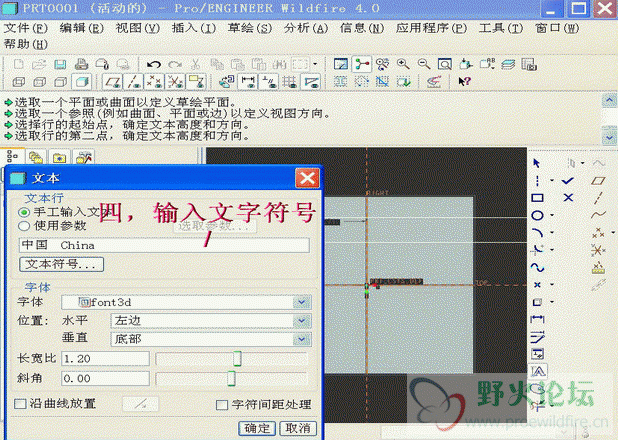Click the layers stack icon

(508, 64)
